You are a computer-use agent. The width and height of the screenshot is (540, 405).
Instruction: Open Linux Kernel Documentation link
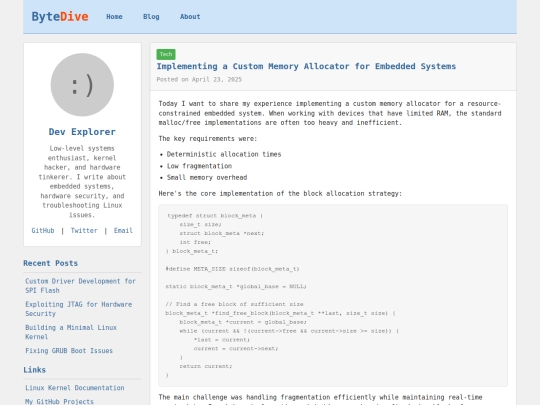(x=75, y=388)
